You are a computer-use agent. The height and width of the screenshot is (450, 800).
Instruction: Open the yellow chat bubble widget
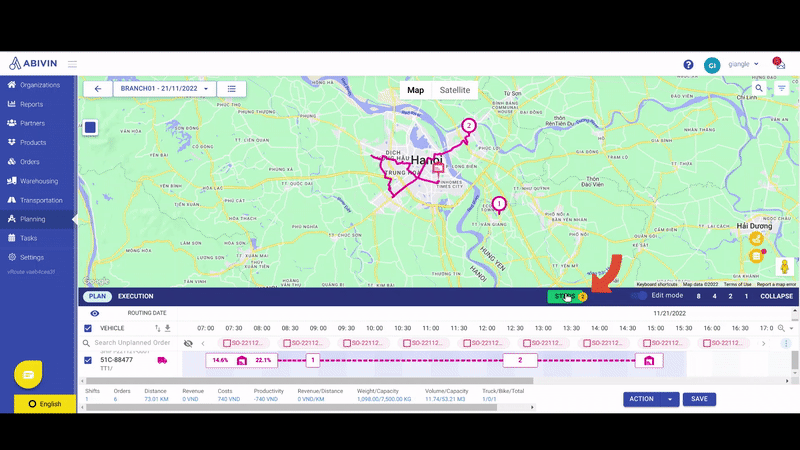(x=28, y=374)
